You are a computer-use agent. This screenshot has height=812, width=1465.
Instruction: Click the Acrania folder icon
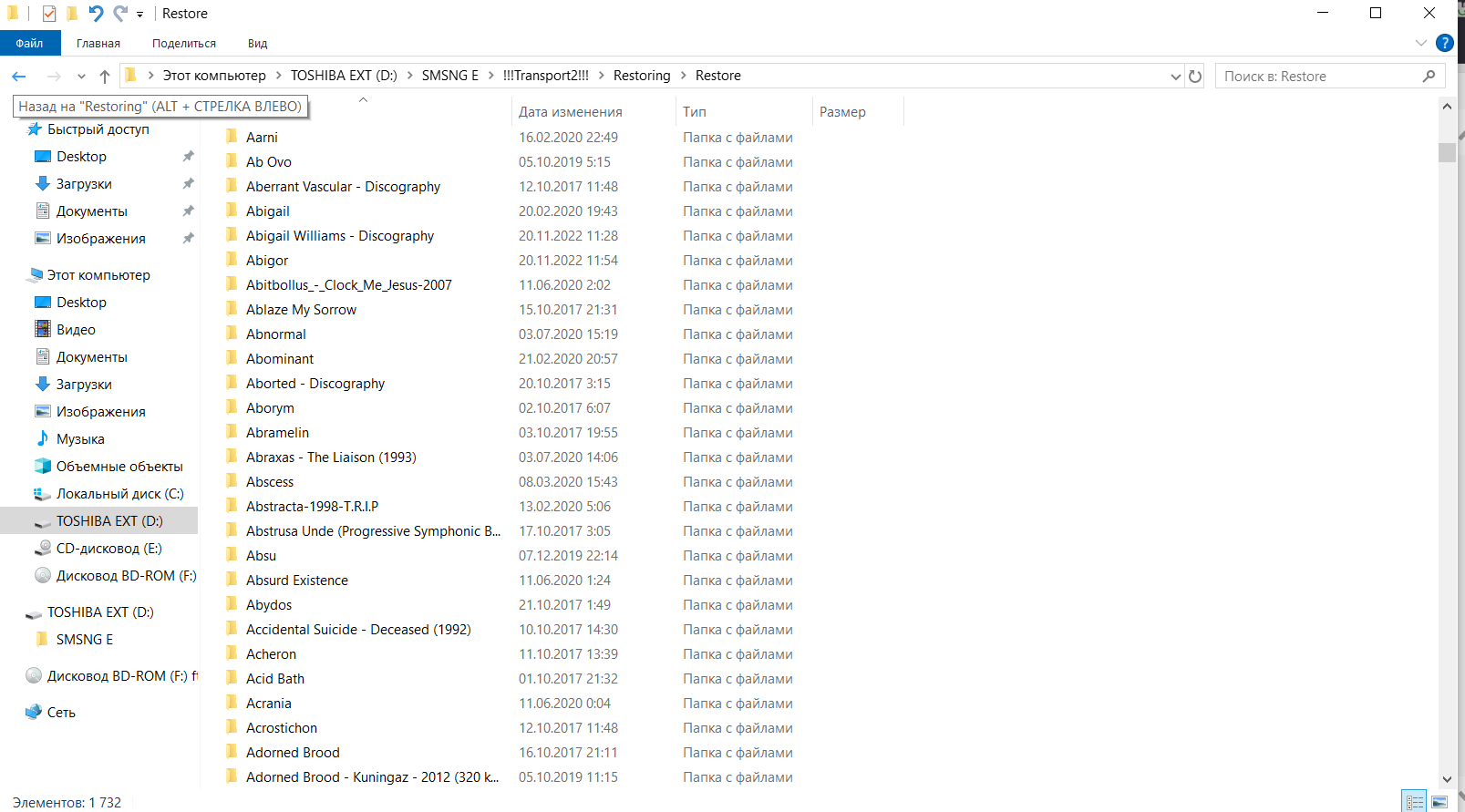coord(232,703)
